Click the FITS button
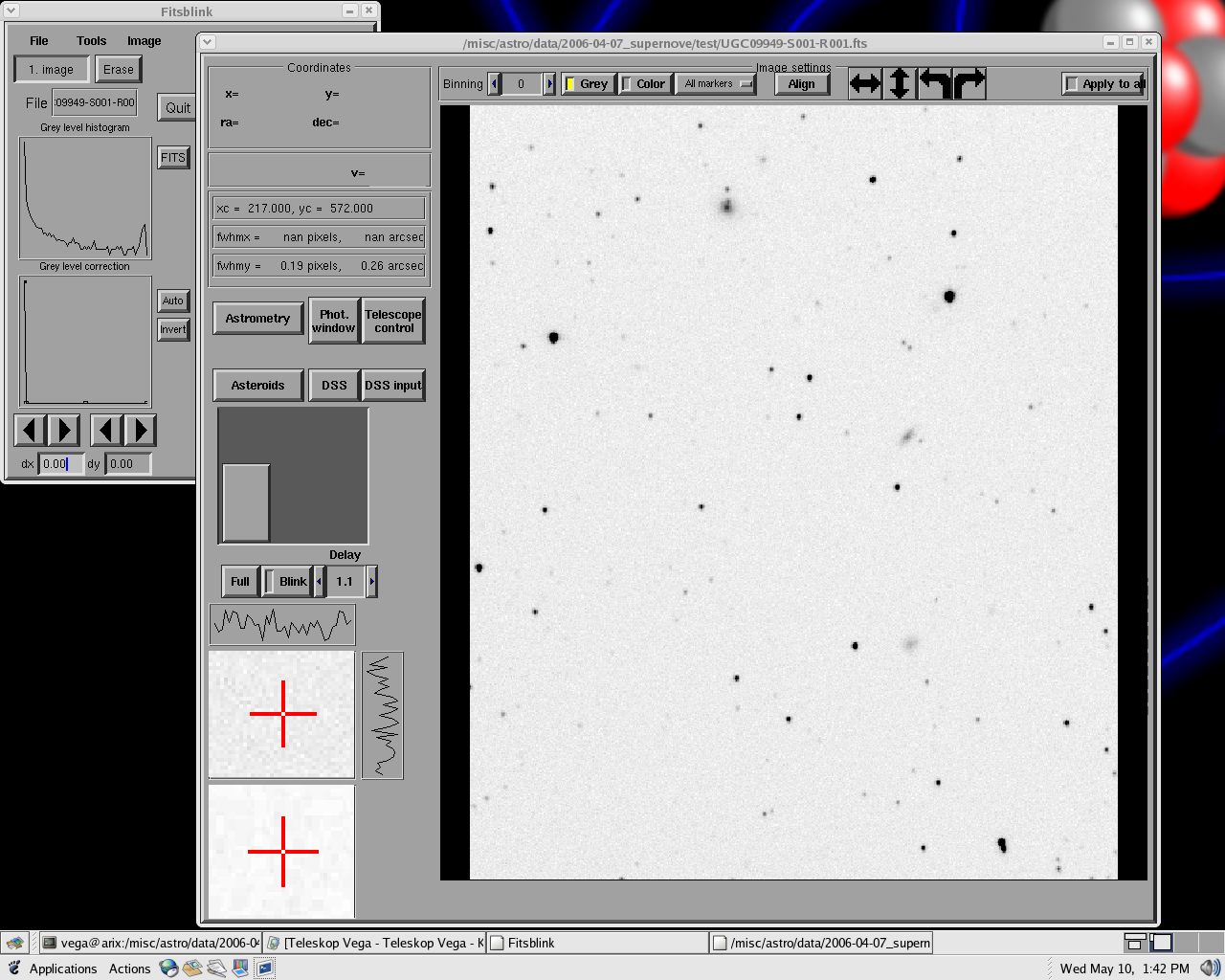The width and height of the screenshot is (1225, 980). click(173, 157)
